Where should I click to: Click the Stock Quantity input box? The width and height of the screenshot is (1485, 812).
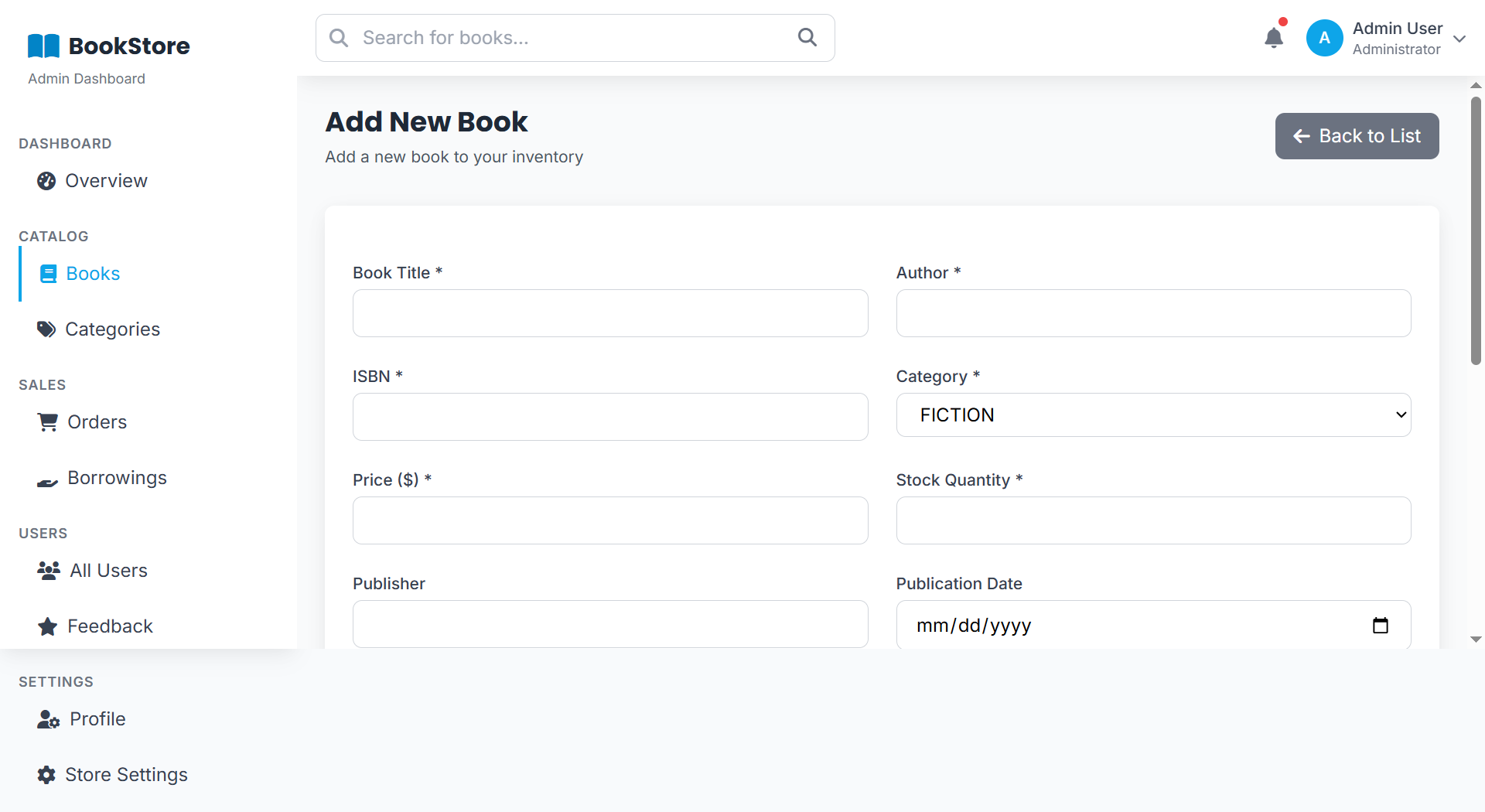(1152, 520)
